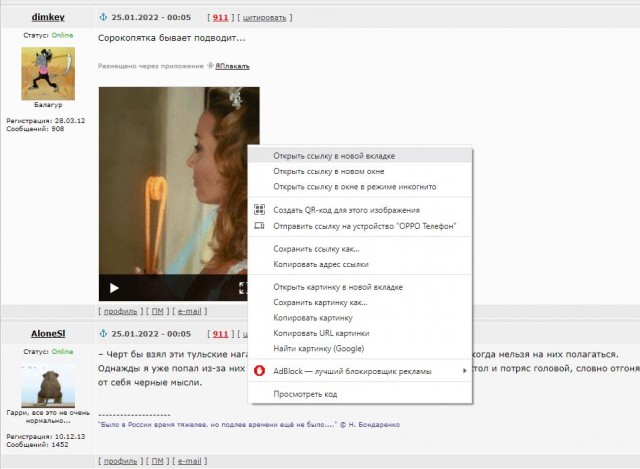Image resolution: width=640 pixels, height=469 pixels.
Task: Select 'Открыть ссылку в новом окне'
Action: point(360,171)
